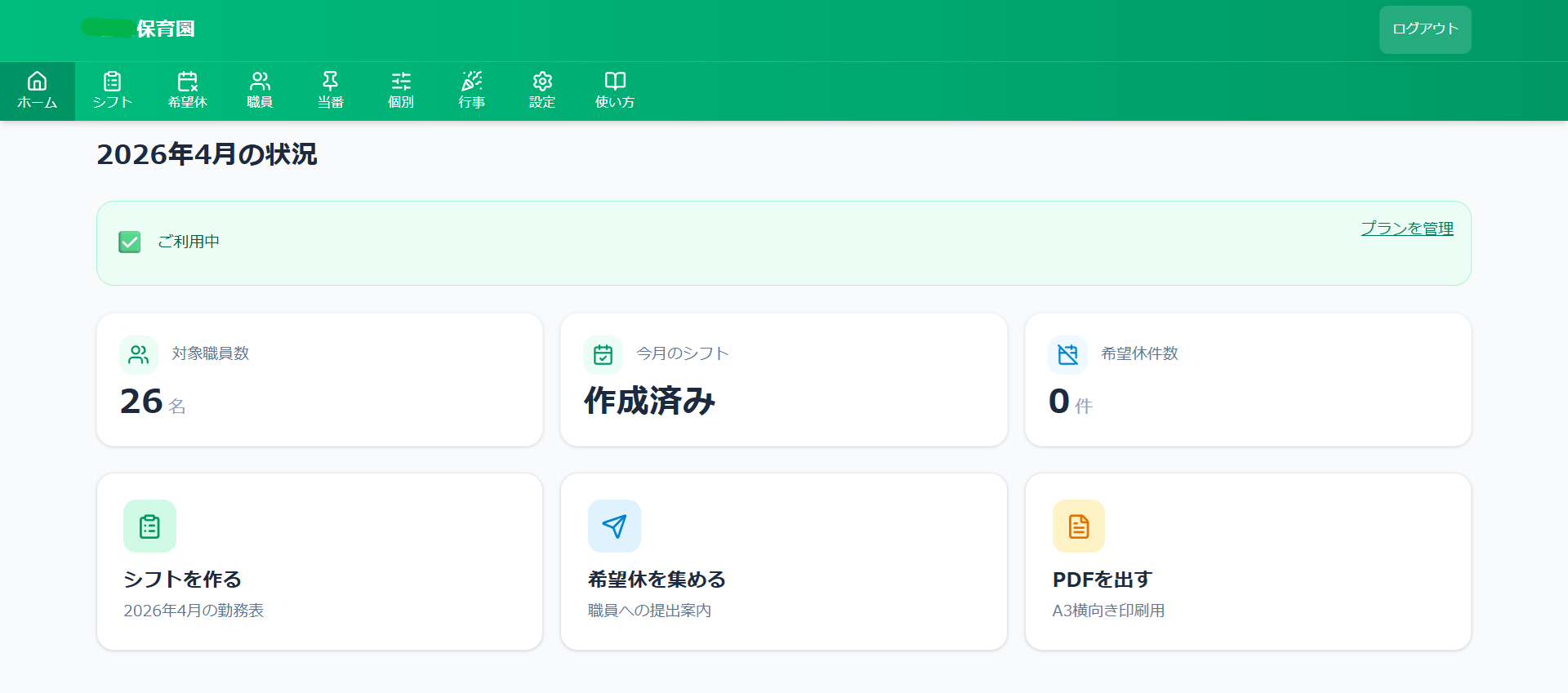Click the 対象職員数 label

(x=211, y=353)
